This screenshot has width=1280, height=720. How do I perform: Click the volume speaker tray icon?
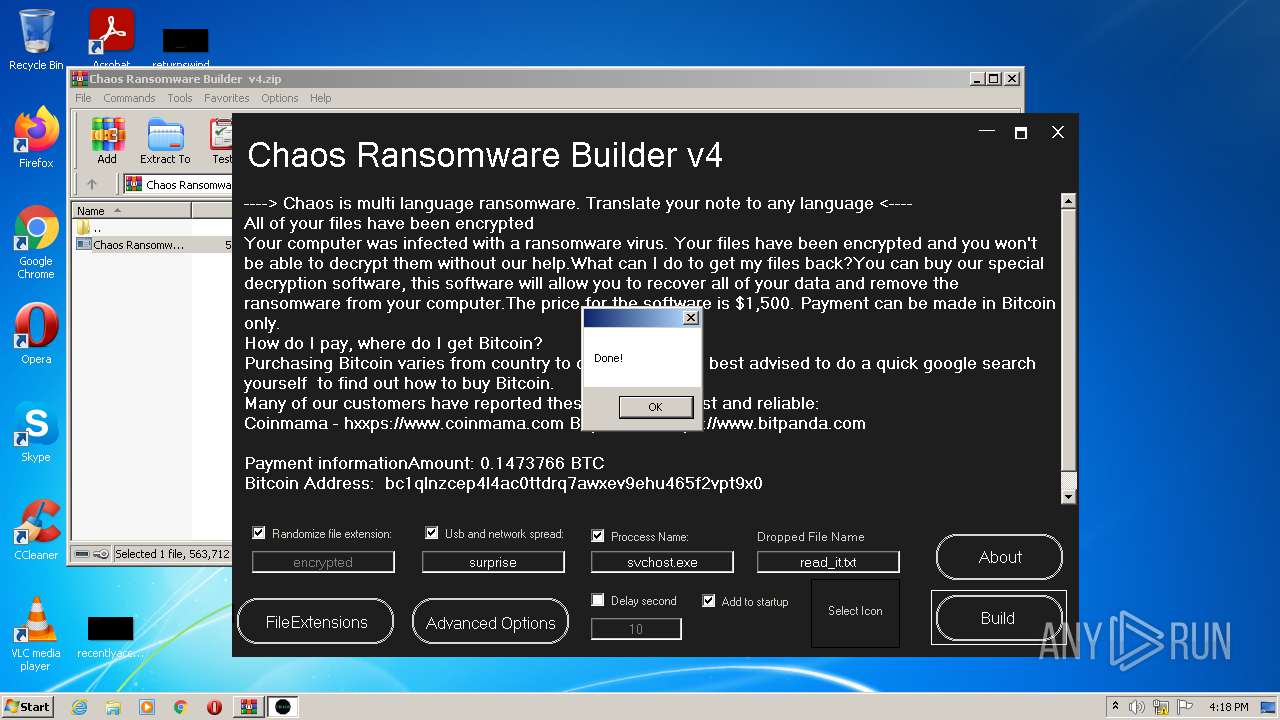(1137, 707)
